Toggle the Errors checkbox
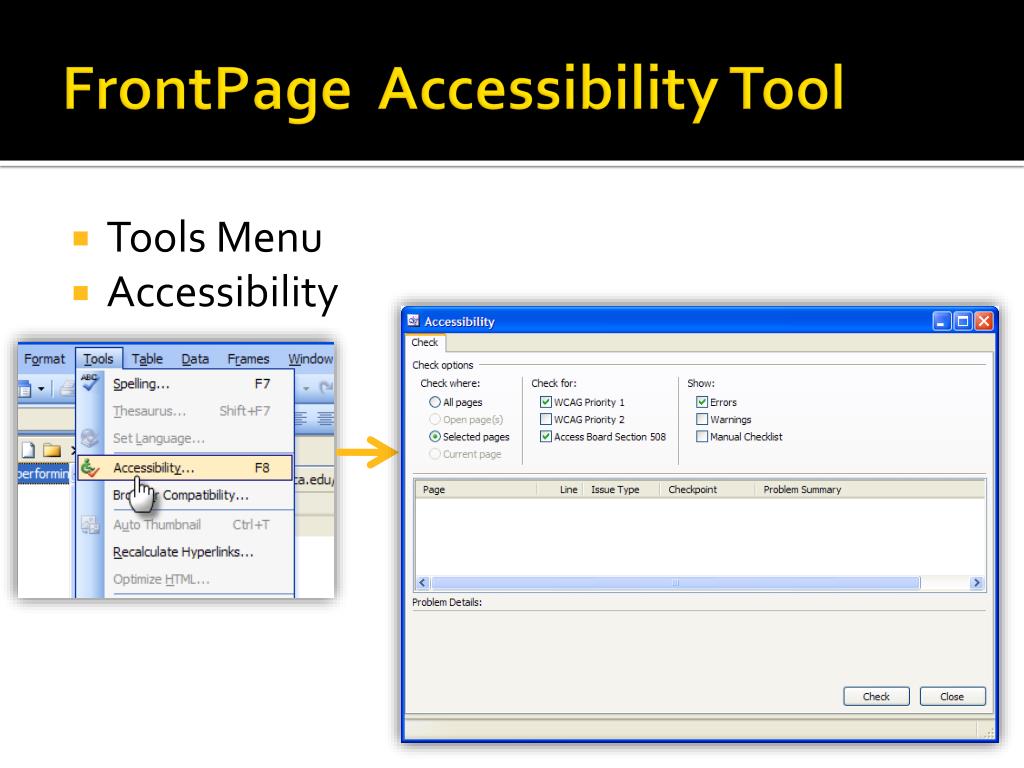Screen dimensions: 1024x768 (x=702, y=402)
